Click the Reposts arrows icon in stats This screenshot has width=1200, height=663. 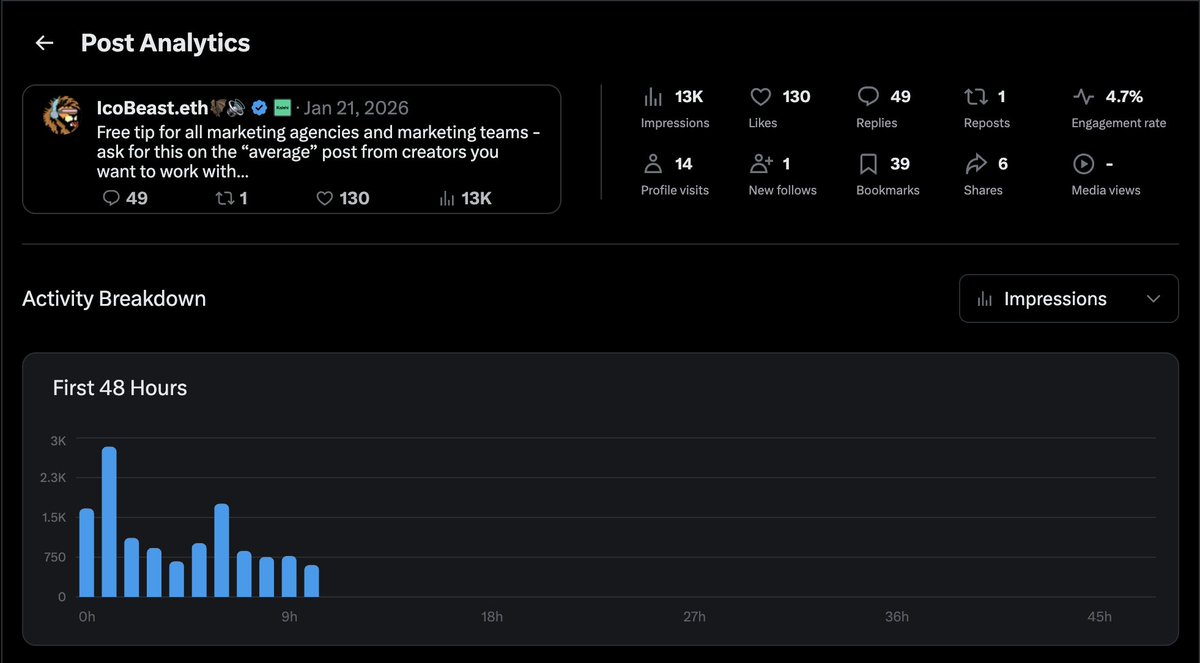coord(975,97)
